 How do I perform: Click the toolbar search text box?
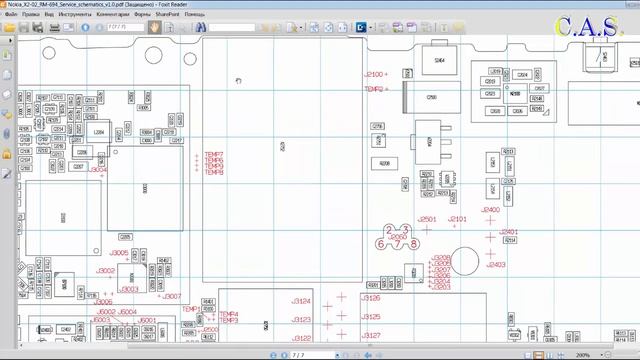[232, 27]
